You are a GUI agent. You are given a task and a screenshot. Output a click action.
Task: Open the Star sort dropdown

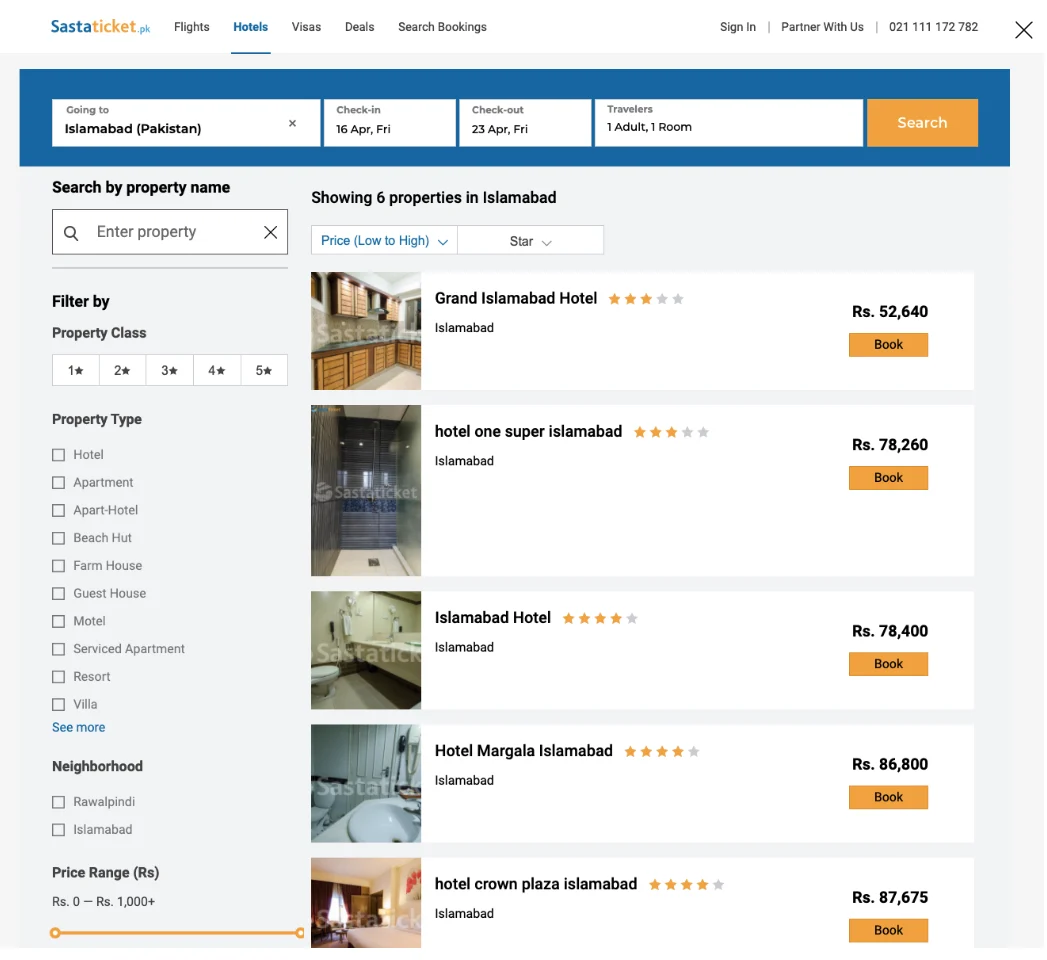tap(531, 240)
